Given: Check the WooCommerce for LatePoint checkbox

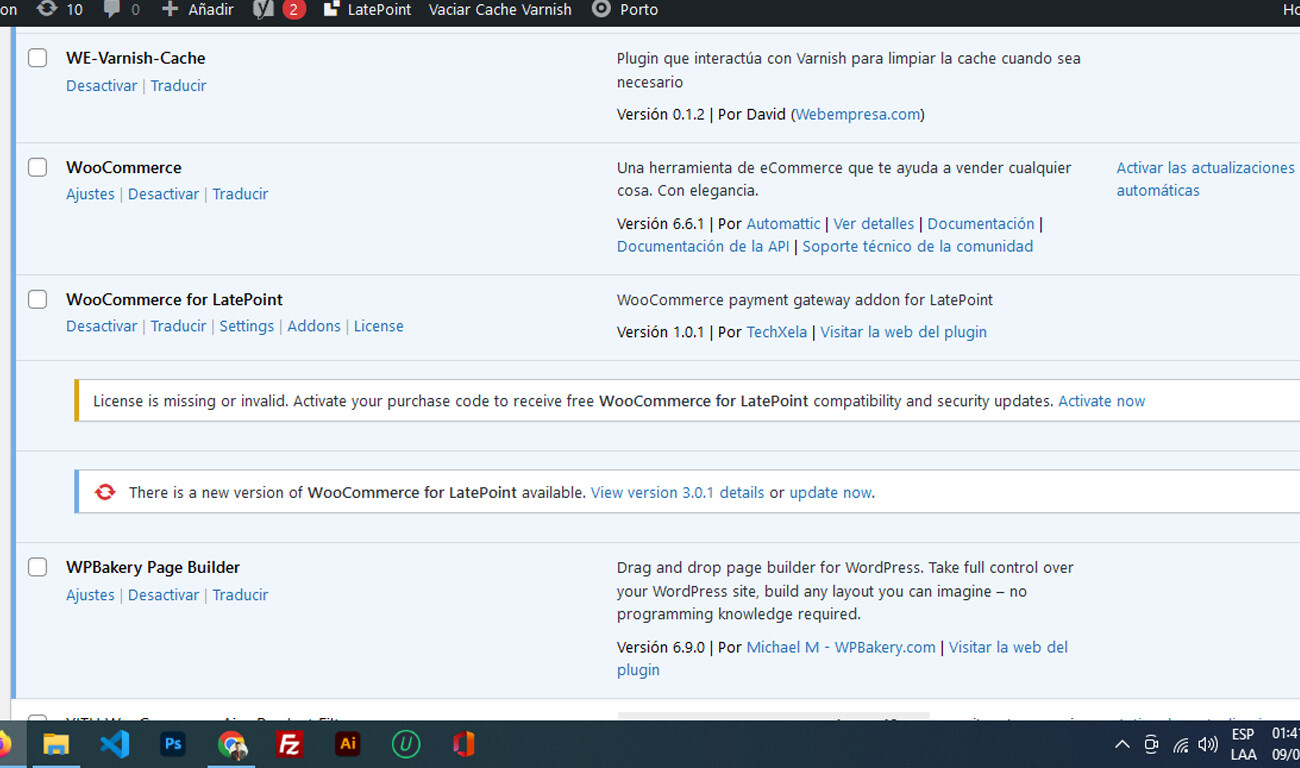Looking at the screenshot, I should click(37, 299).
